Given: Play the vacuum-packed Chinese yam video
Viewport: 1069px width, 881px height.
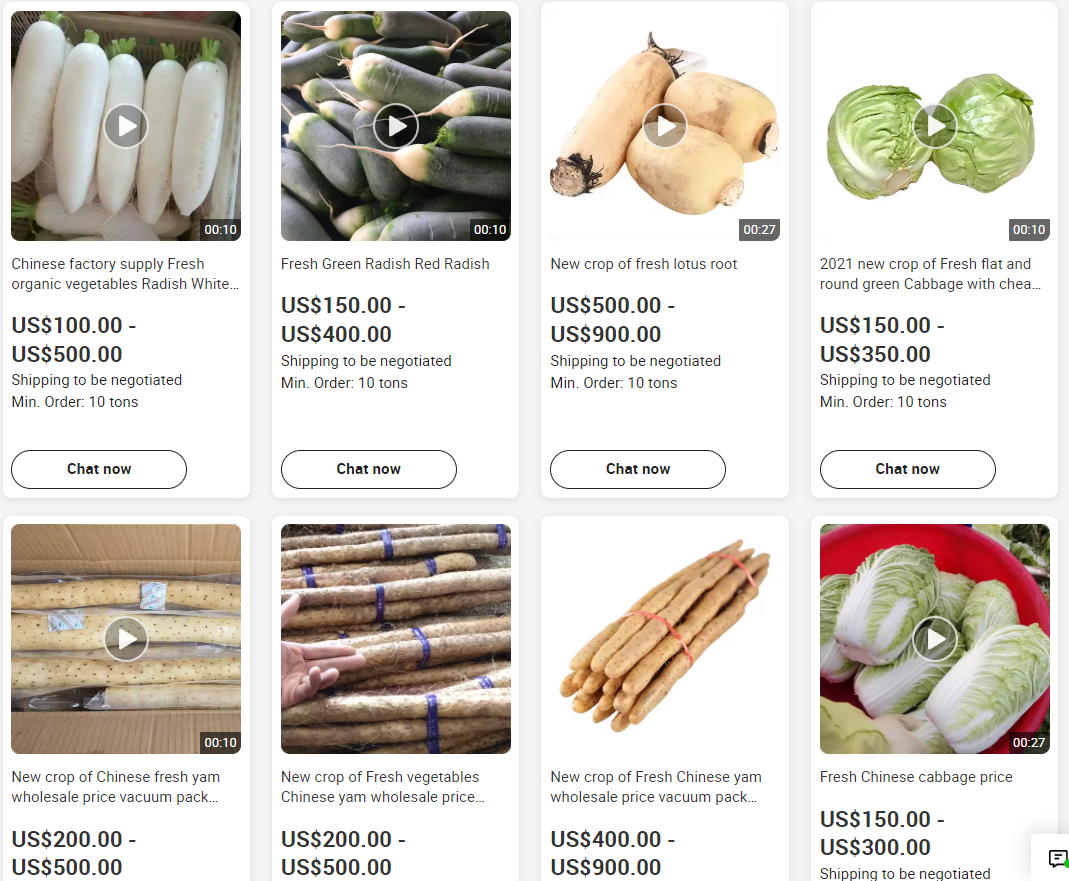Looking at the screenshot, I should tap(126, 639).
